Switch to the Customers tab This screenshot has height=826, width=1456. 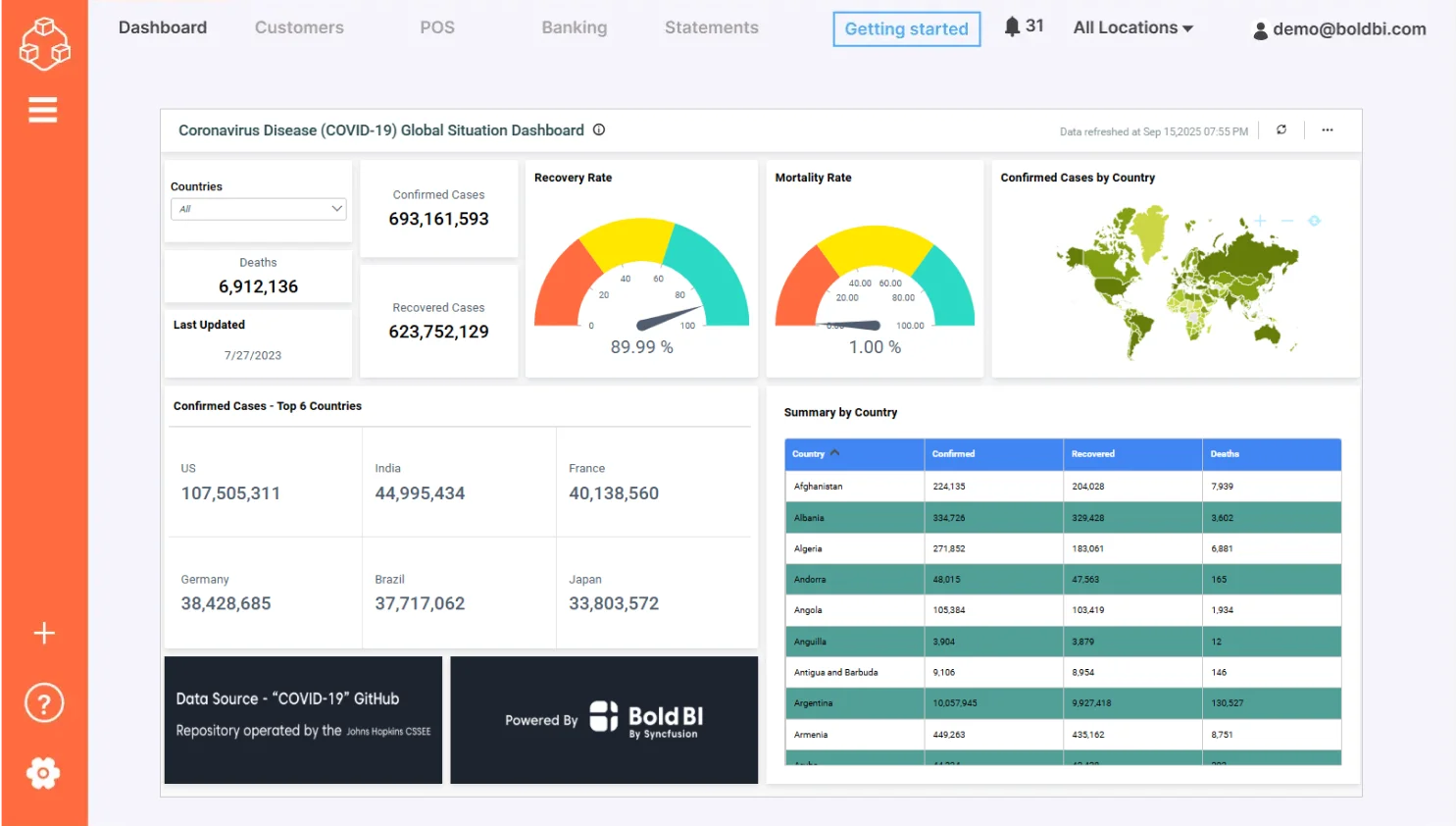[299, 27]
